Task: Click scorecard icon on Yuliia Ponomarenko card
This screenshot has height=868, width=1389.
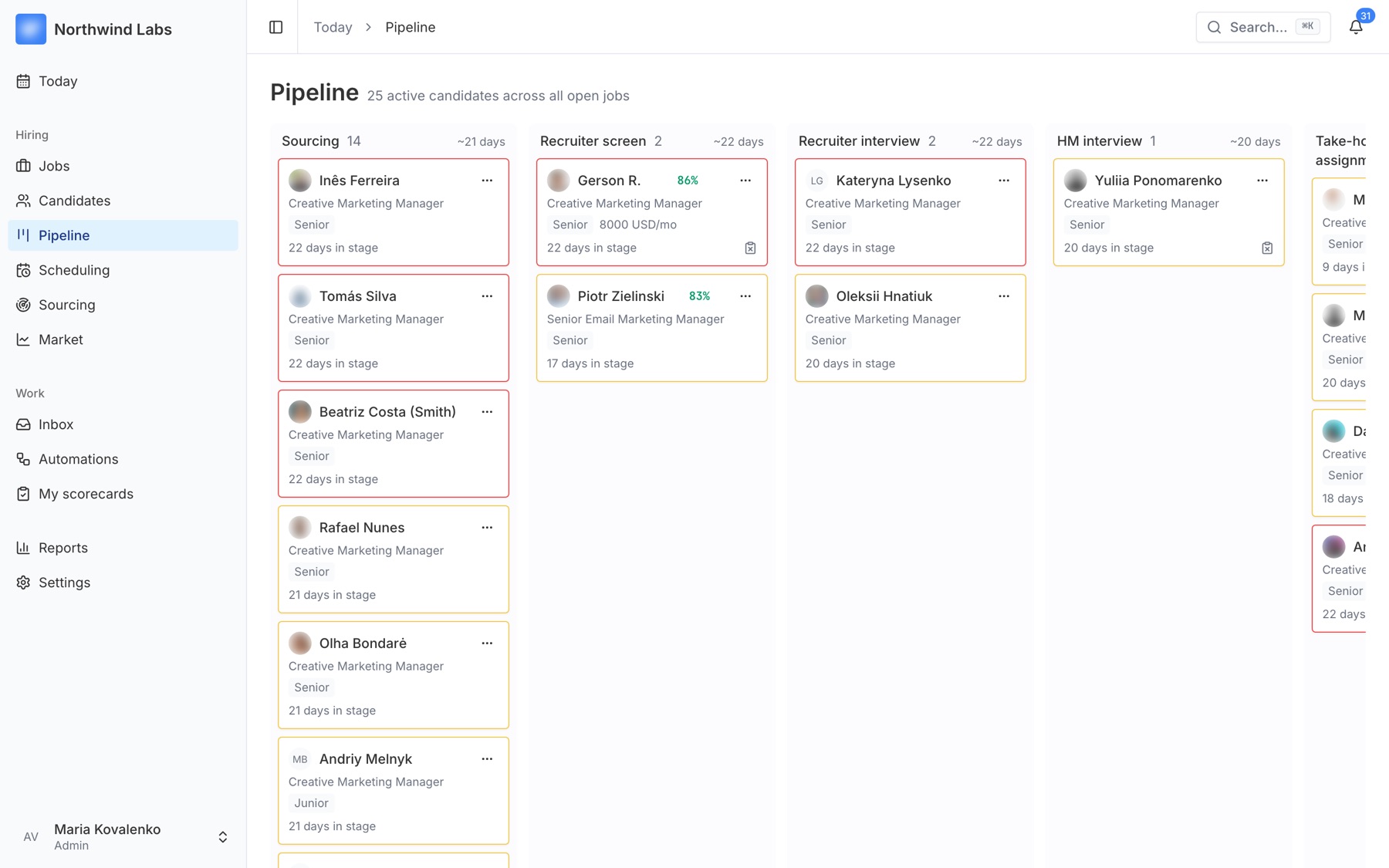Action: [x=1267, y=248]
